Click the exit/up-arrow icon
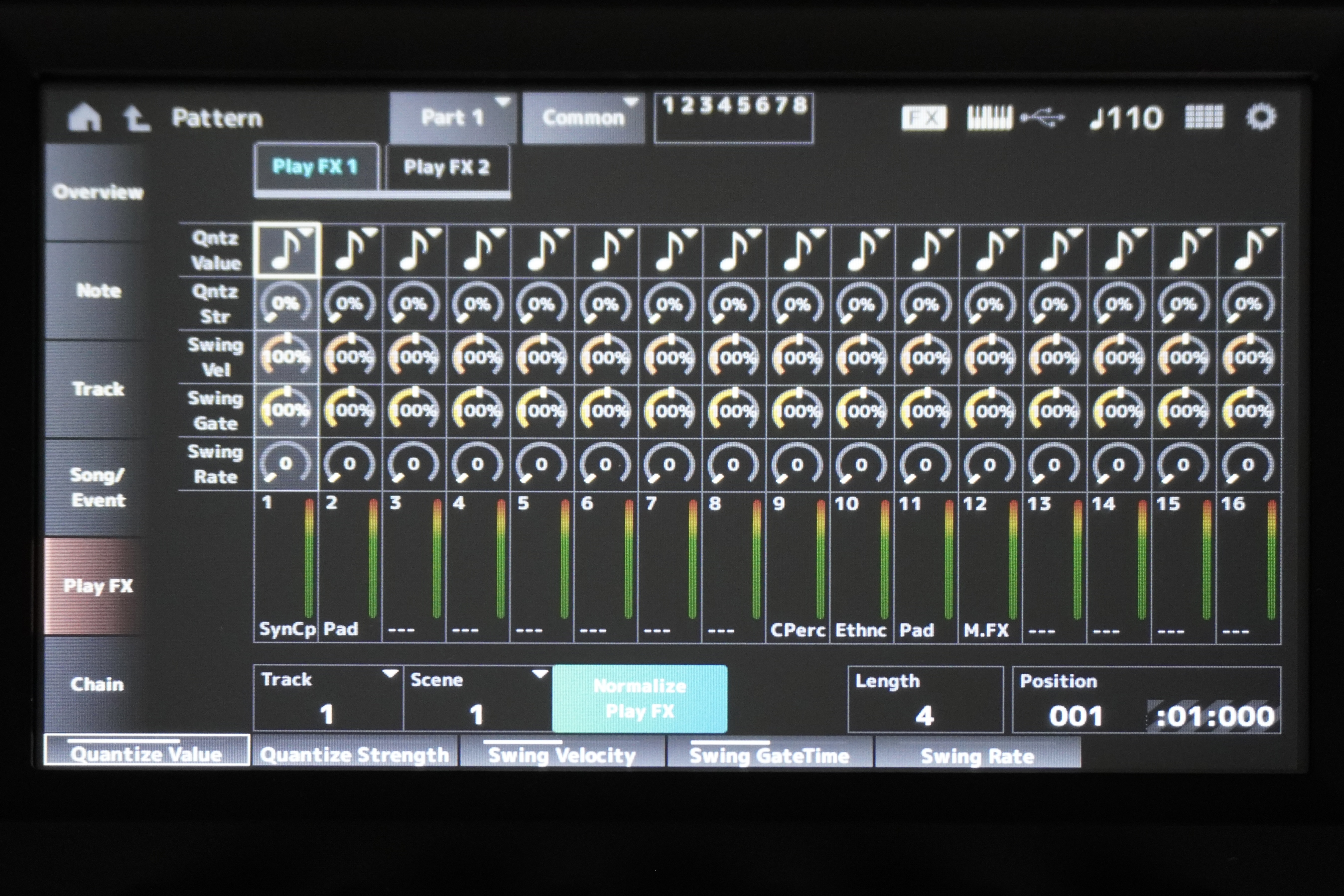The image size is (1344, 896). tap(136, 119)
